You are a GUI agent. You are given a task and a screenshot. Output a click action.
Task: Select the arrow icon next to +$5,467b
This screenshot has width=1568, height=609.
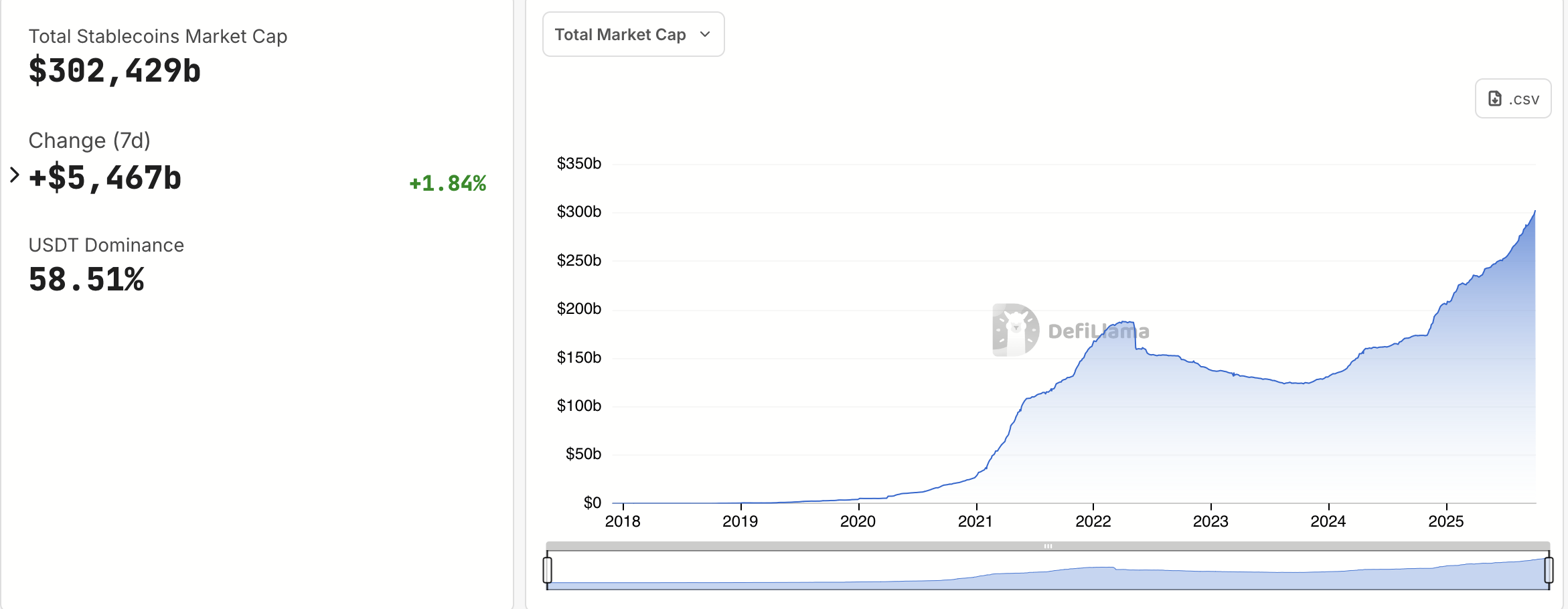(x=14, y=175)
